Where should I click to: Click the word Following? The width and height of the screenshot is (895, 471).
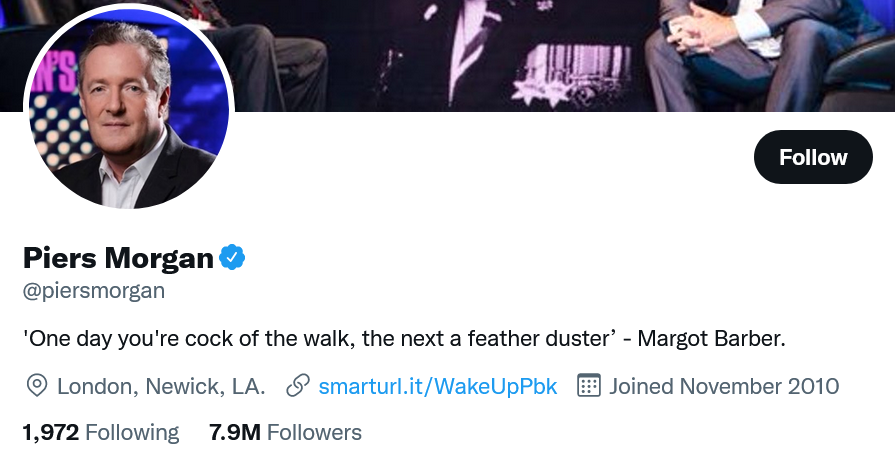(x=132, y=433)
